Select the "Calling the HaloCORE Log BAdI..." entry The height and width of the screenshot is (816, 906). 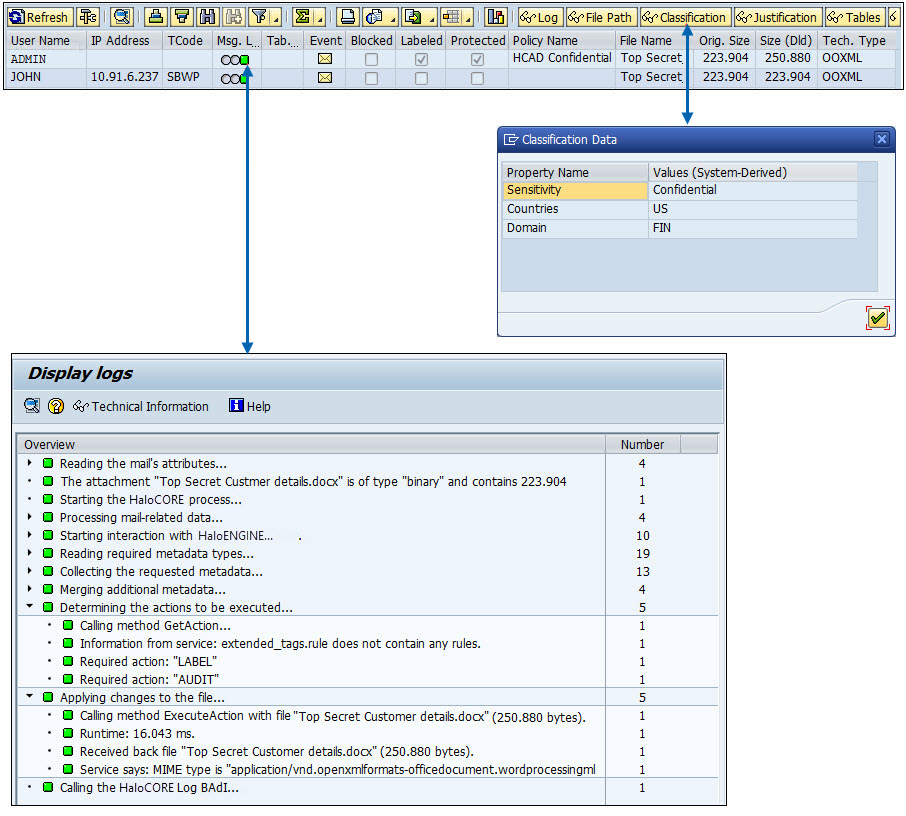click(149, 788)
